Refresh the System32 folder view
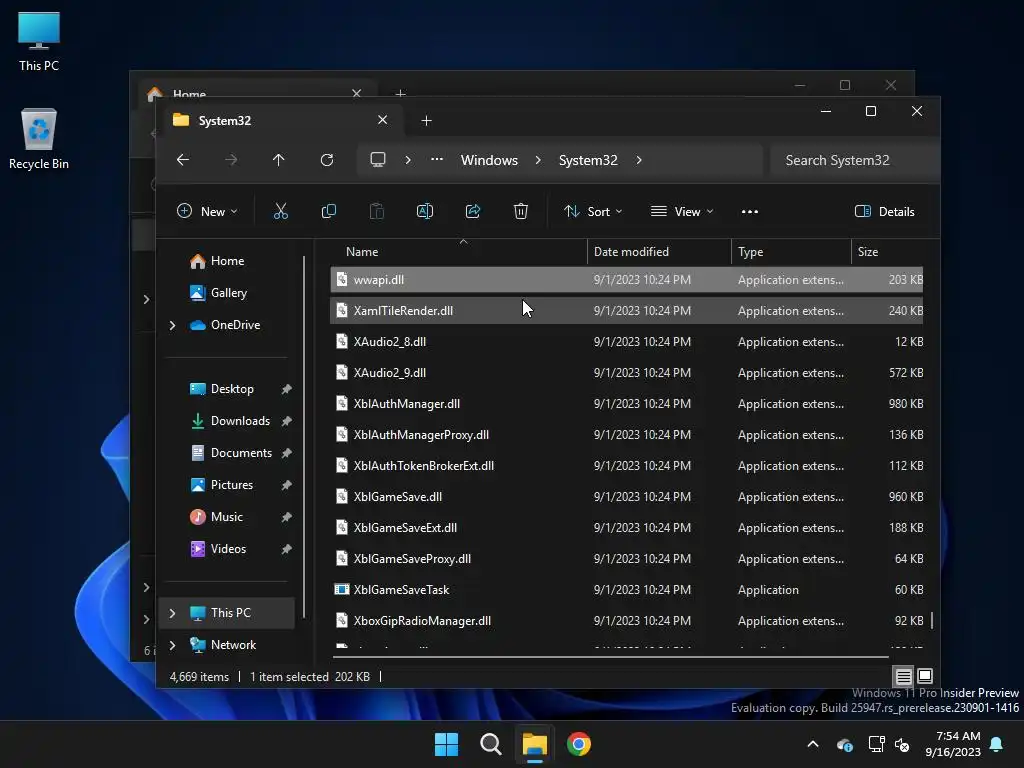Screen dimensions: 1024x768 click(x=327, y=160)
